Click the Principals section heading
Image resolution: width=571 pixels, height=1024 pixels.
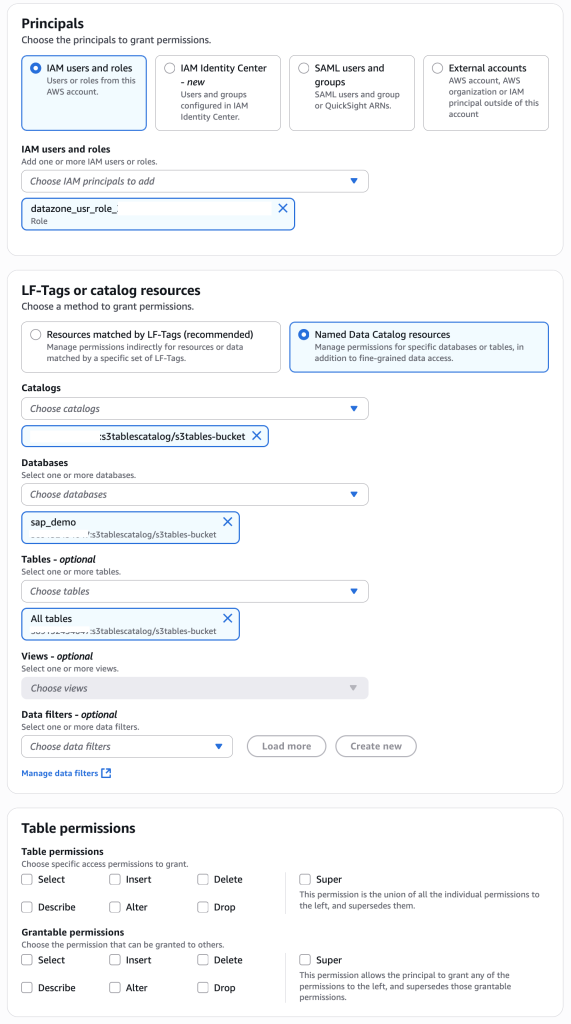[53, 24]
